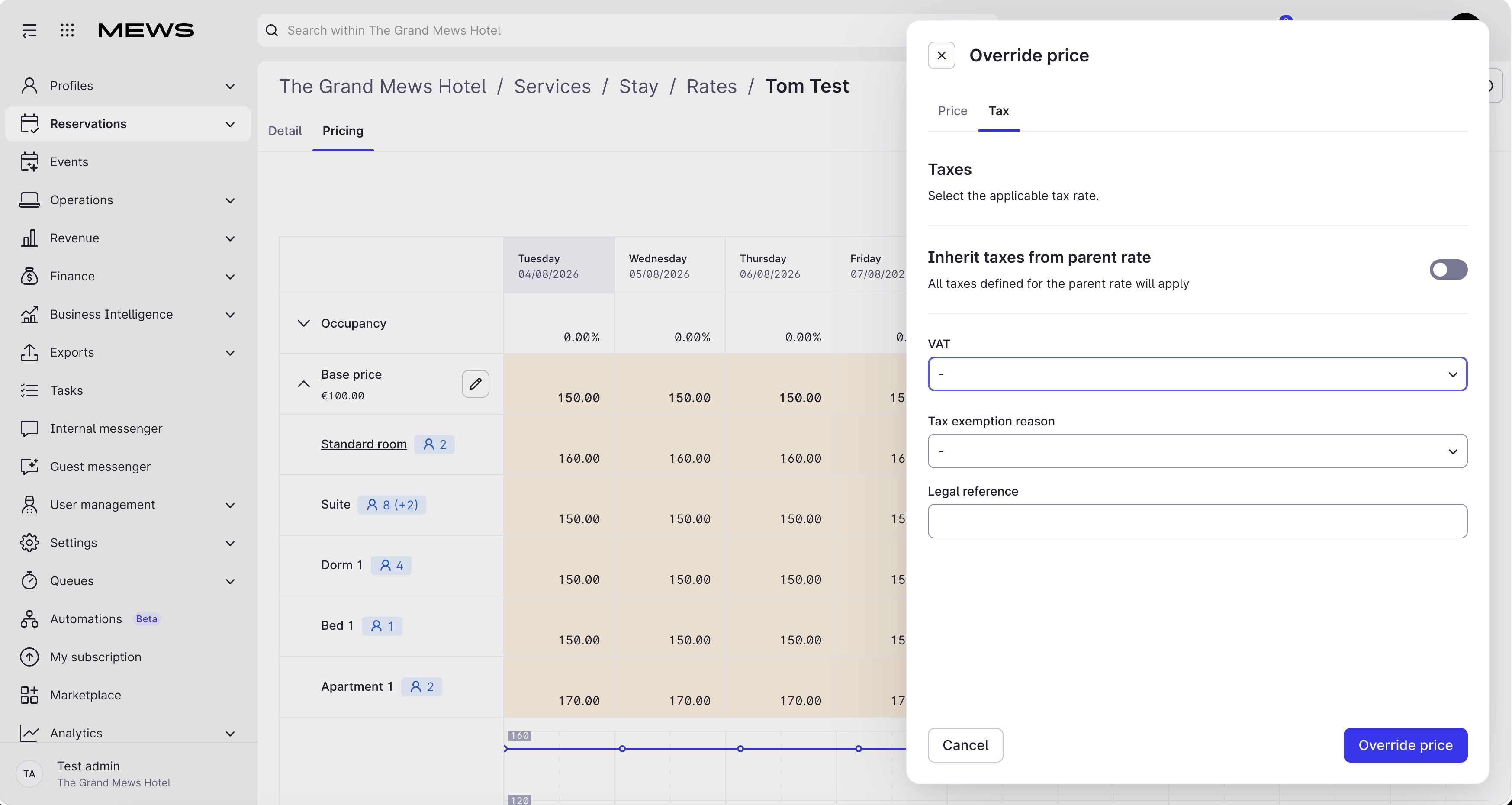Switch to the Detail tab
This screenshot has width=1512, height=805.
(285, 131)
